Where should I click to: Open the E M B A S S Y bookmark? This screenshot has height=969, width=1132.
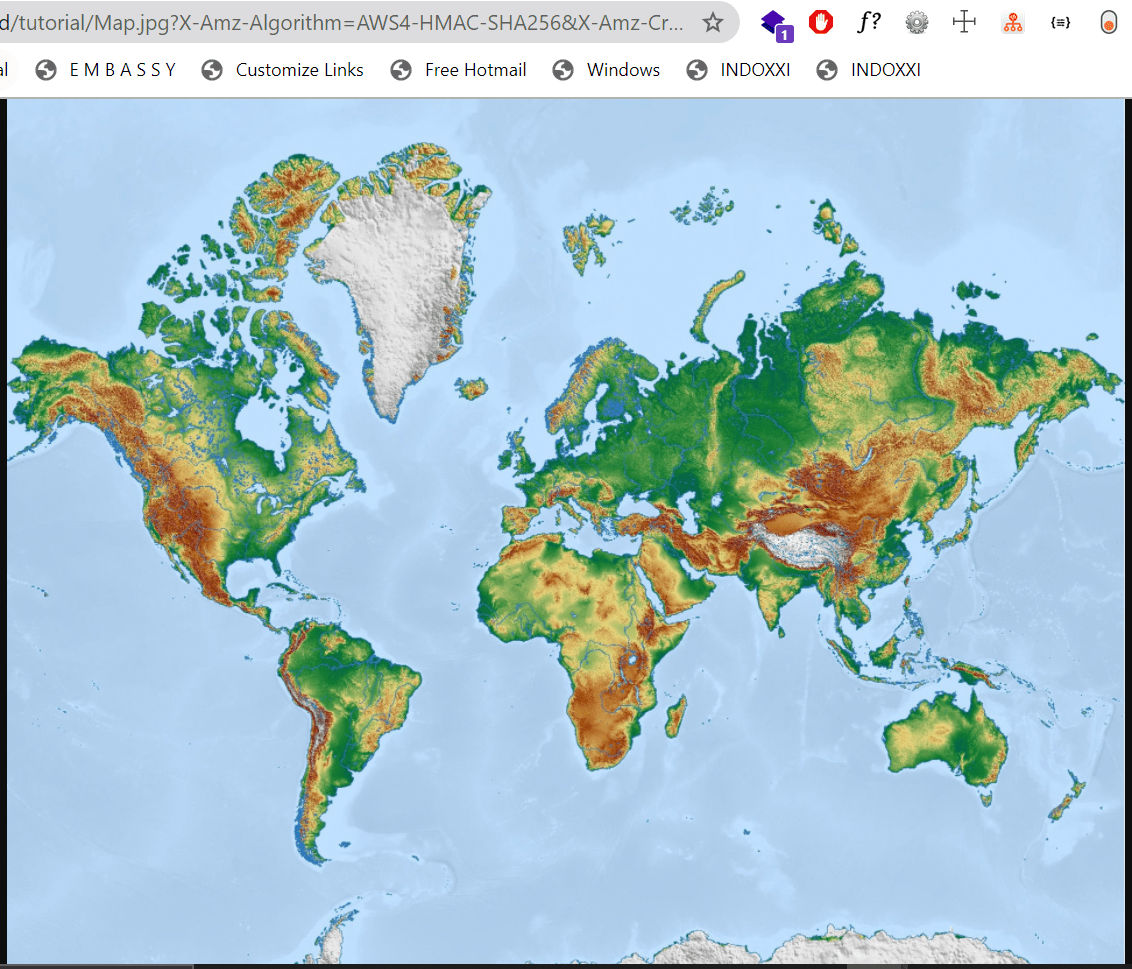coord(106,70)
